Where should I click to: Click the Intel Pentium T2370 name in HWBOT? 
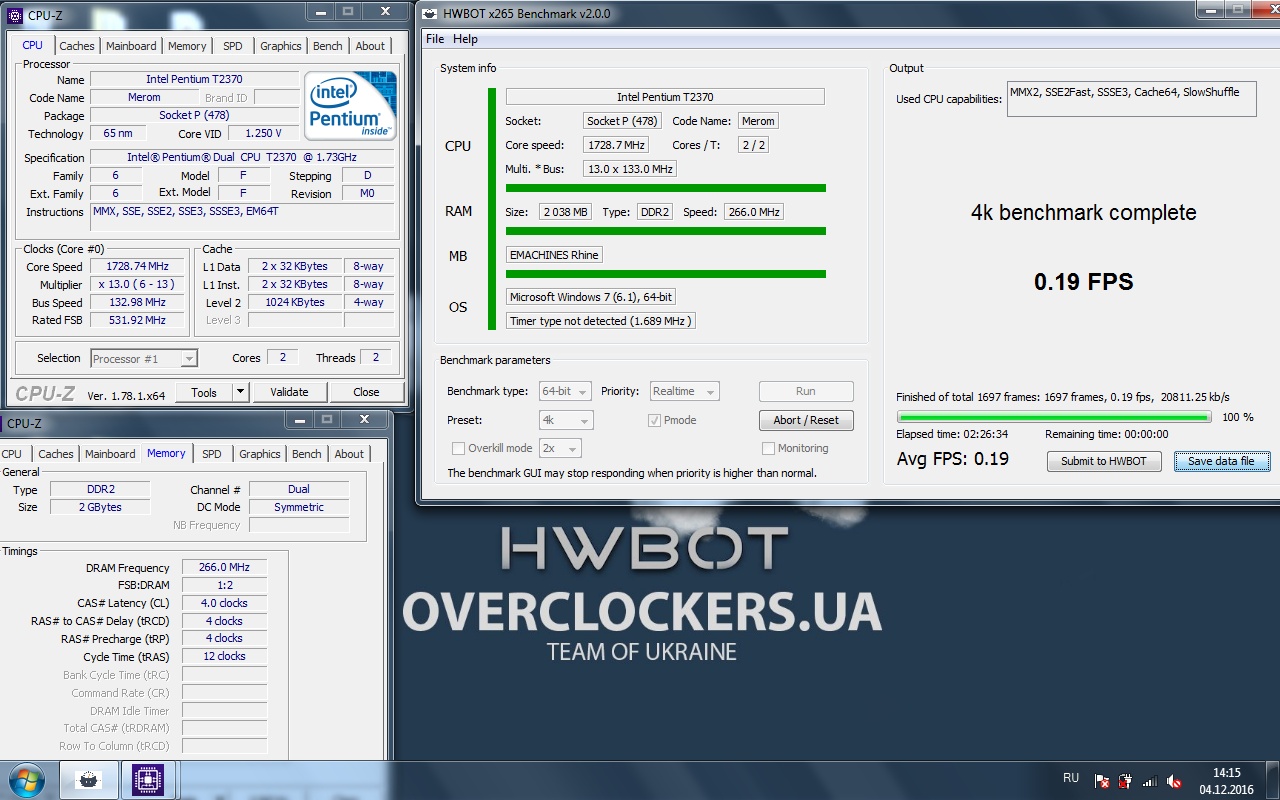click(x=665, y=97)
